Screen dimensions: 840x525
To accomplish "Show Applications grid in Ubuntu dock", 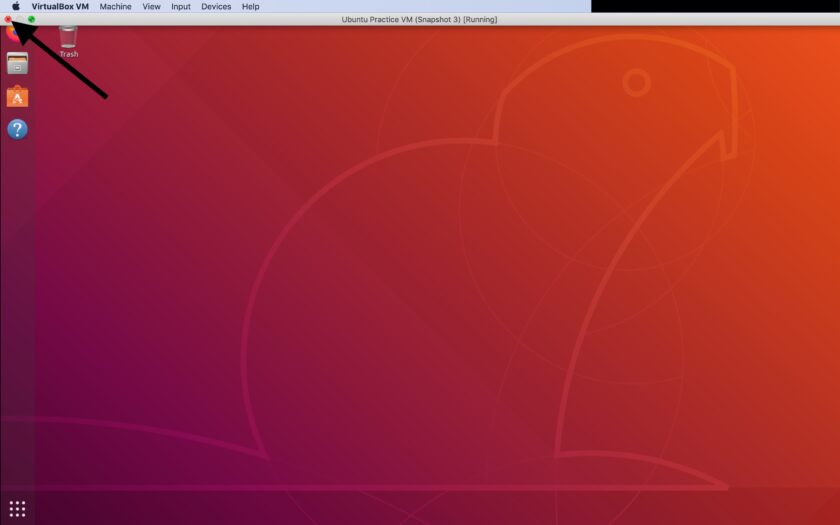I will tap(17, 509).
